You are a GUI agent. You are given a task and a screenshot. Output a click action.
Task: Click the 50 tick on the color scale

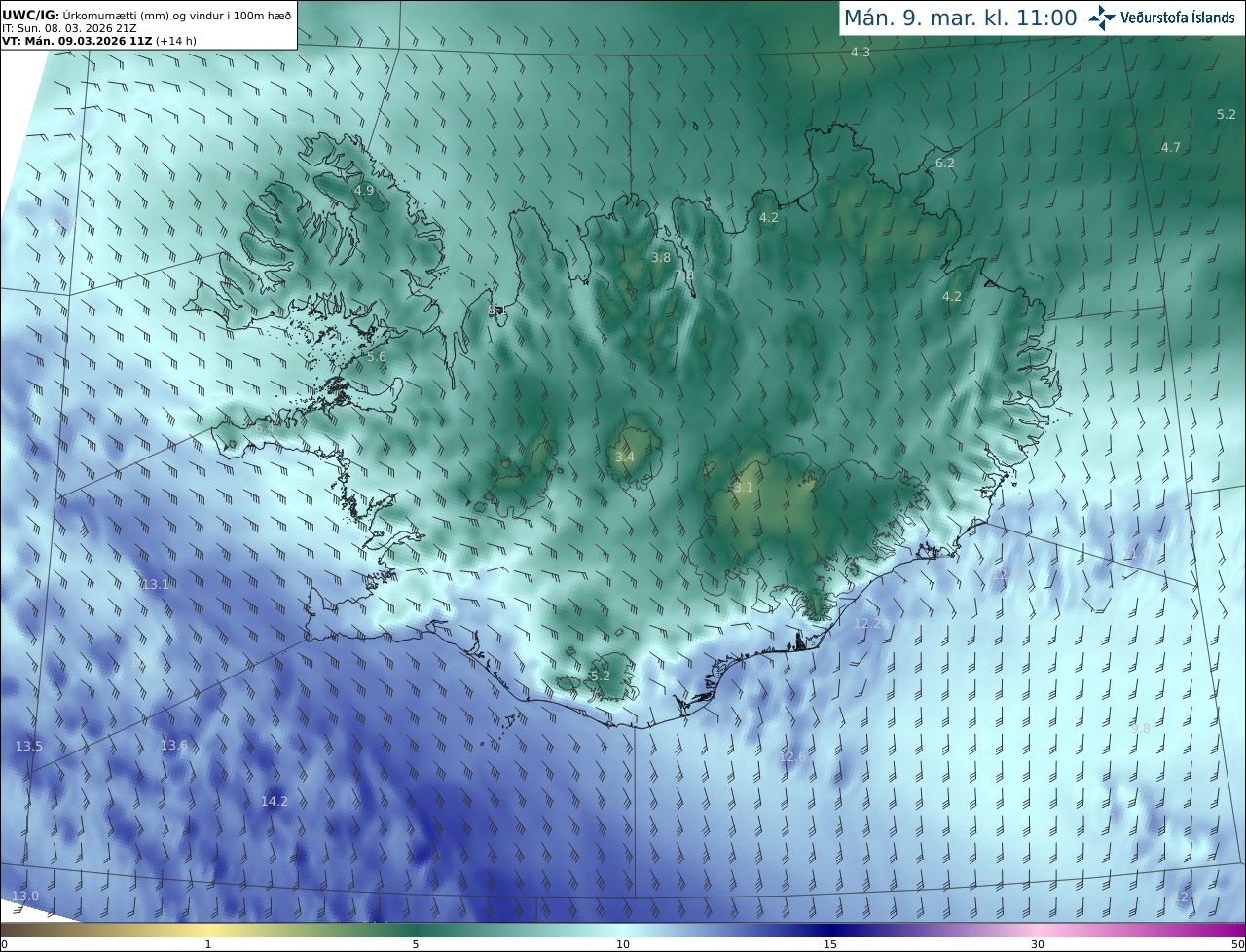pyautogui.click(x=1236, y=944)
